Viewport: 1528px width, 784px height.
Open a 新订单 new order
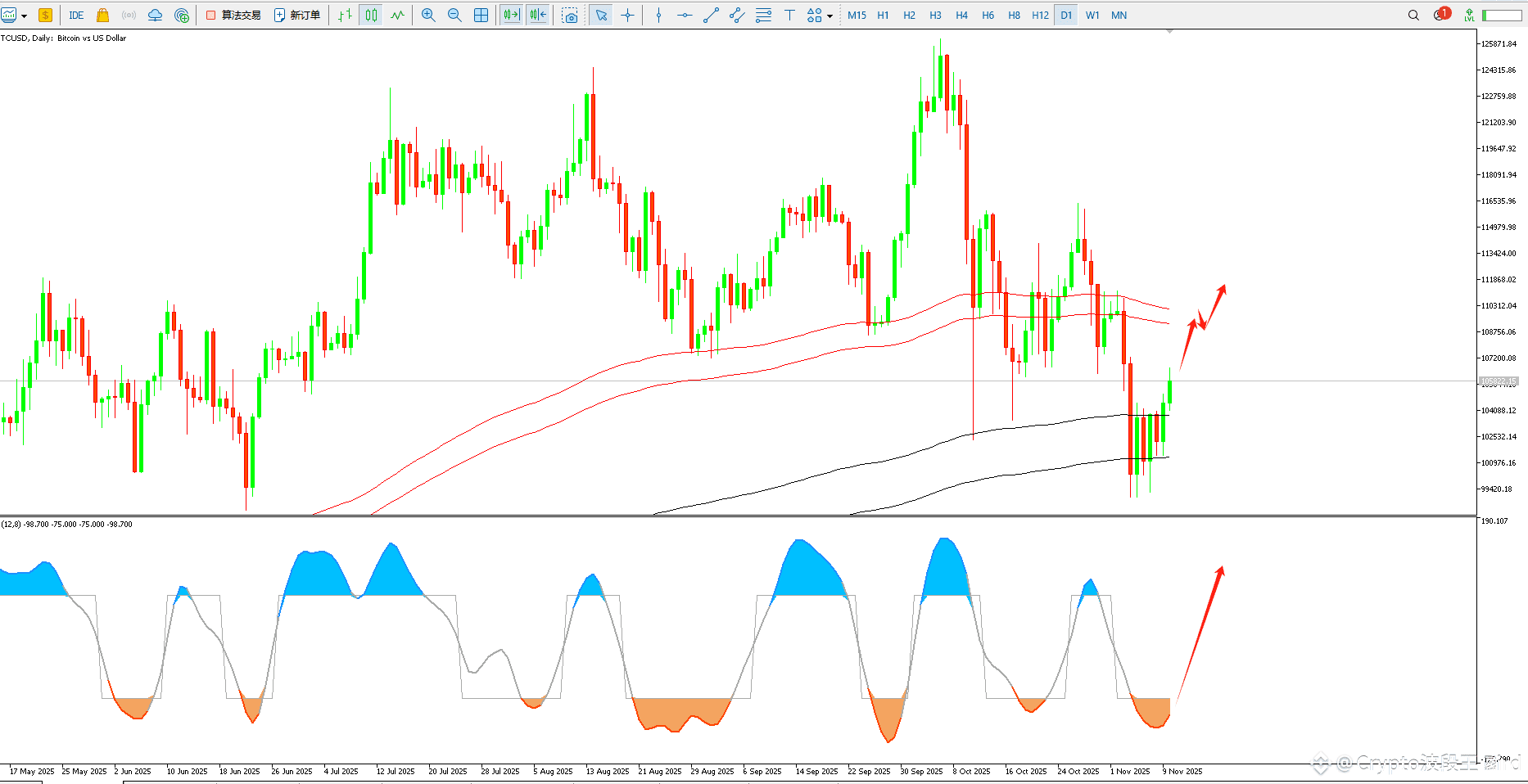297,15
